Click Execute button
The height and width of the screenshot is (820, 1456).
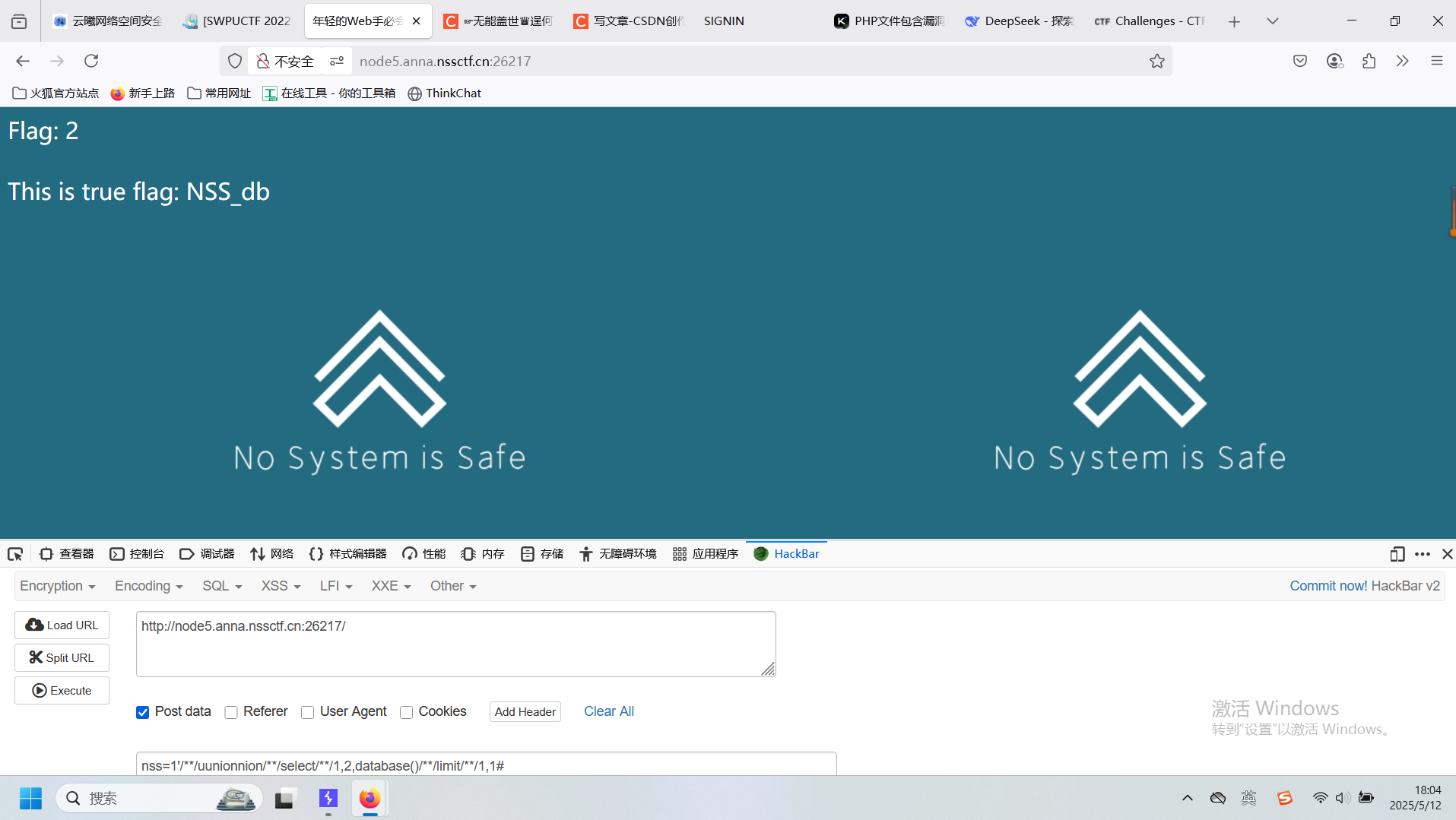coord(62,690)
